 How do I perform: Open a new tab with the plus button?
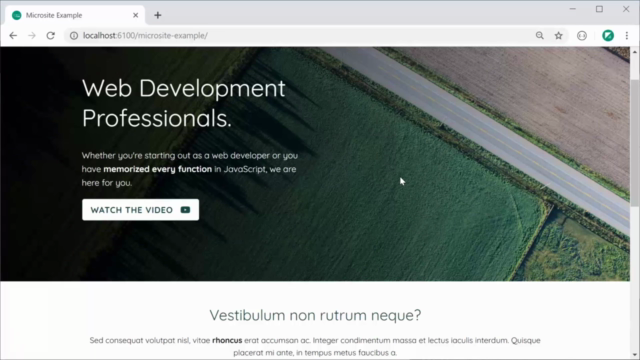(x=158, y=15)
